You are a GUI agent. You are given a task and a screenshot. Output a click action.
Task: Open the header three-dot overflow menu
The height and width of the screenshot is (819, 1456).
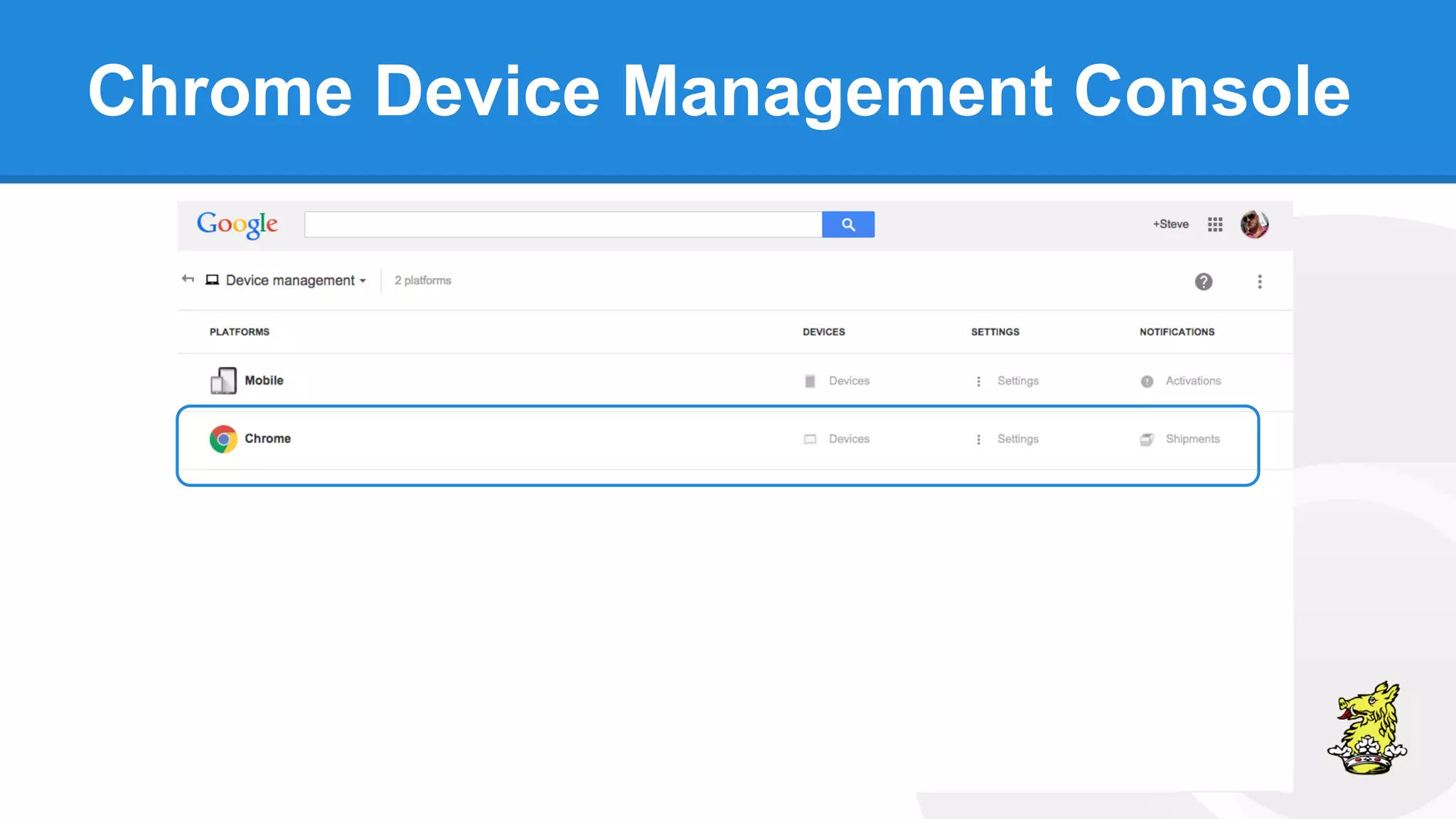click(1260, 282)
